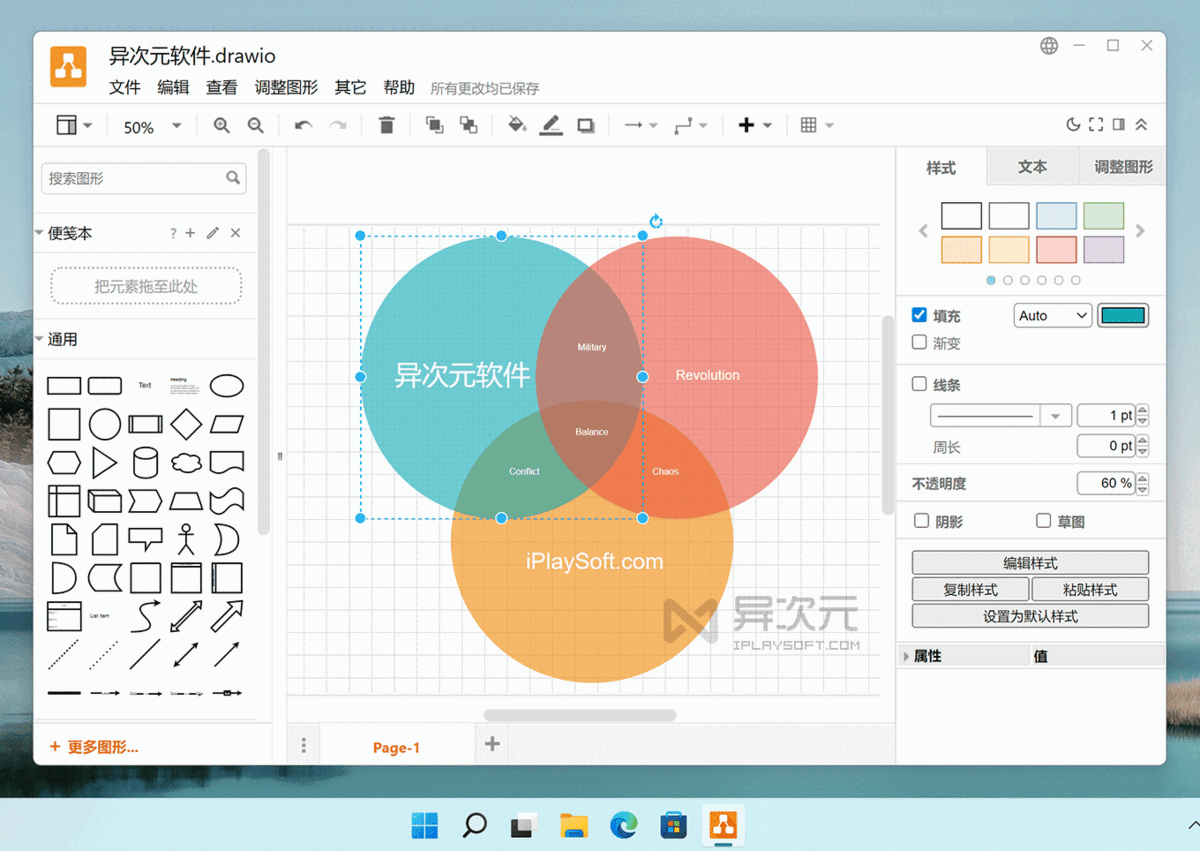Viewport: 1200px width, 851px height.
Task: Enter fullscreen mode
Action: coord(1096,125)
